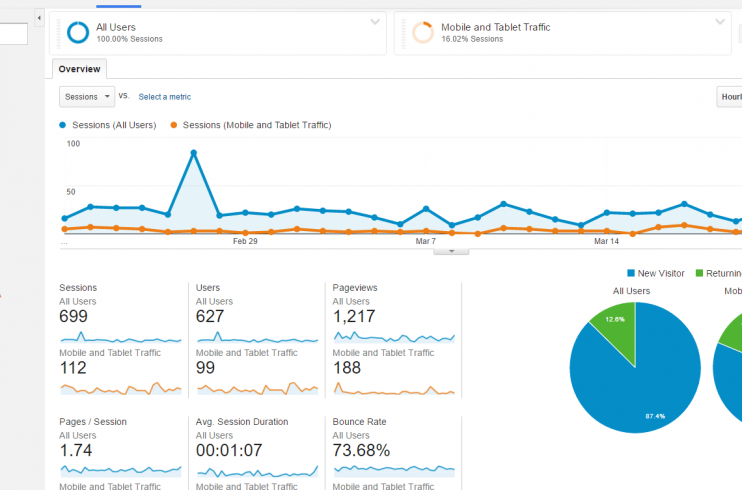Click the Feb 29 date label

[x=245, y=241]
